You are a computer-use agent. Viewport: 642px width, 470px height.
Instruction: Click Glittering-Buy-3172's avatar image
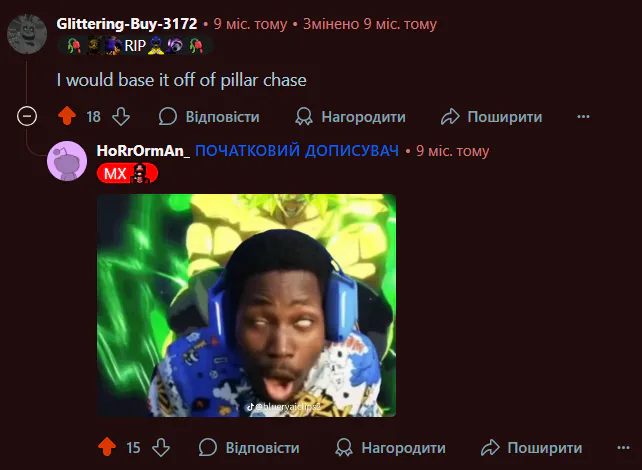point(27,34)
